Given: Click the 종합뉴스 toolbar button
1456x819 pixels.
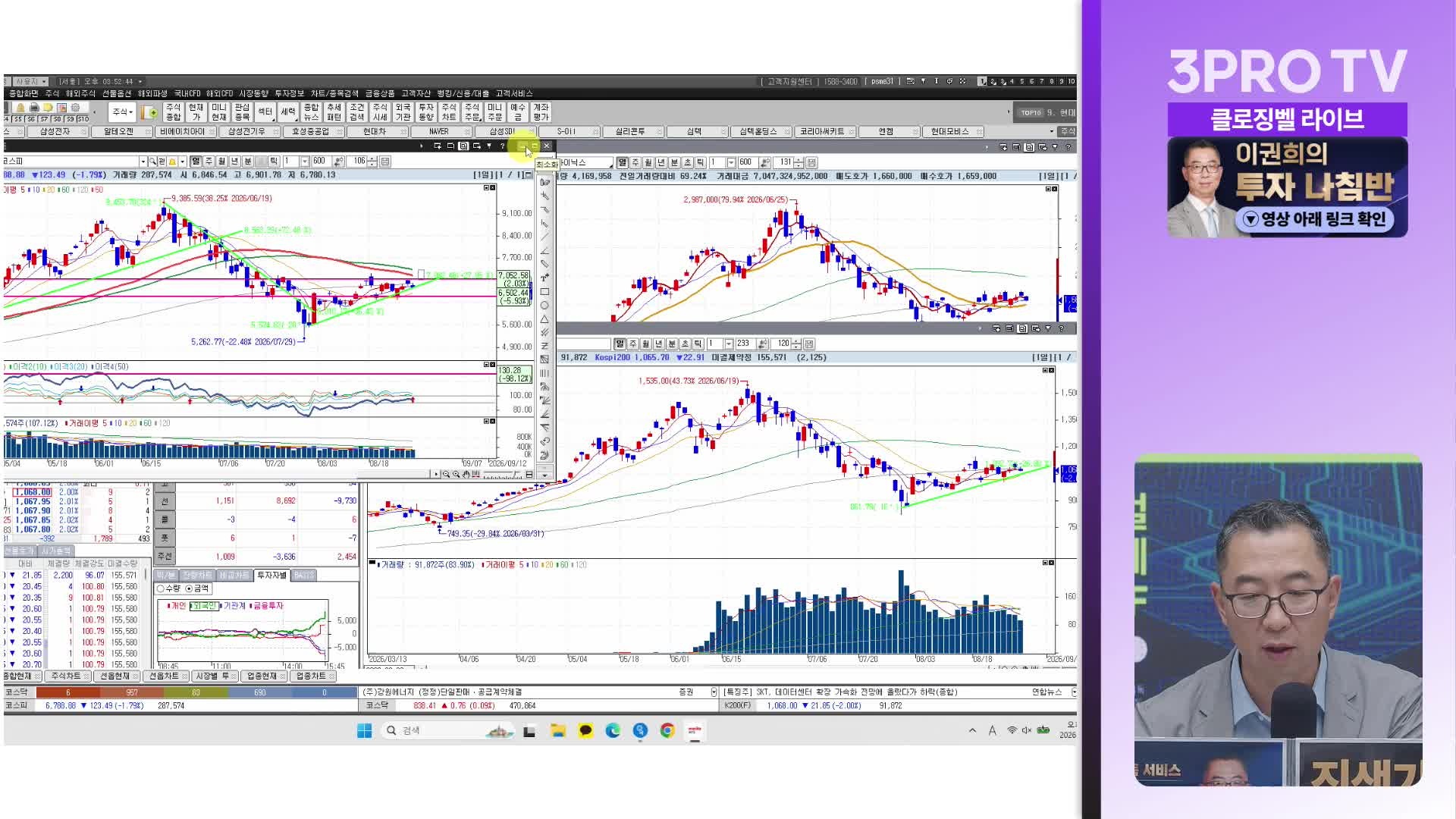Looking at the screenshot, I should pyautogui.click(x=311, y=112).
